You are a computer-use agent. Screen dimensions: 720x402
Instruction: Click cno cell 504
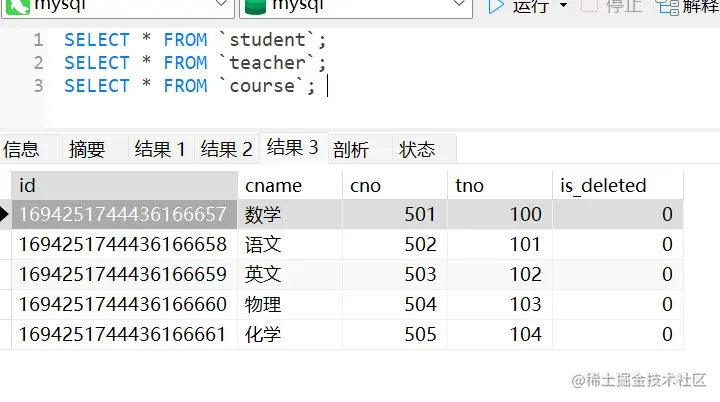click(395, 304)
